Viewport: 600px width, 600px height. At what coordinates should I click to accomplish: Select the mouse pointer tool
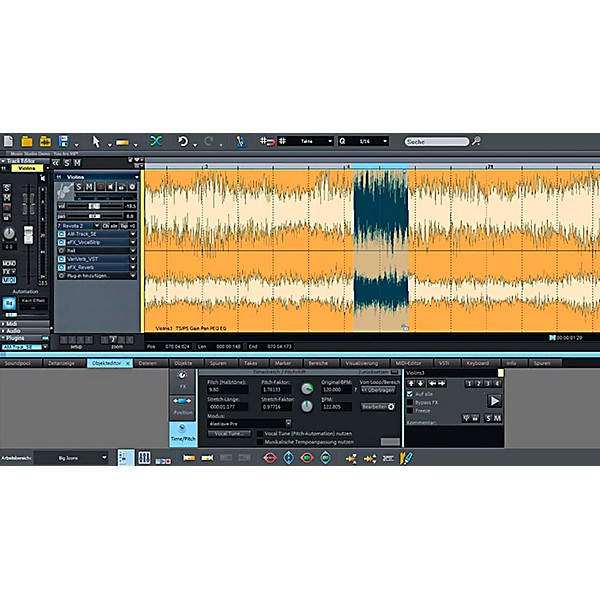96,142
